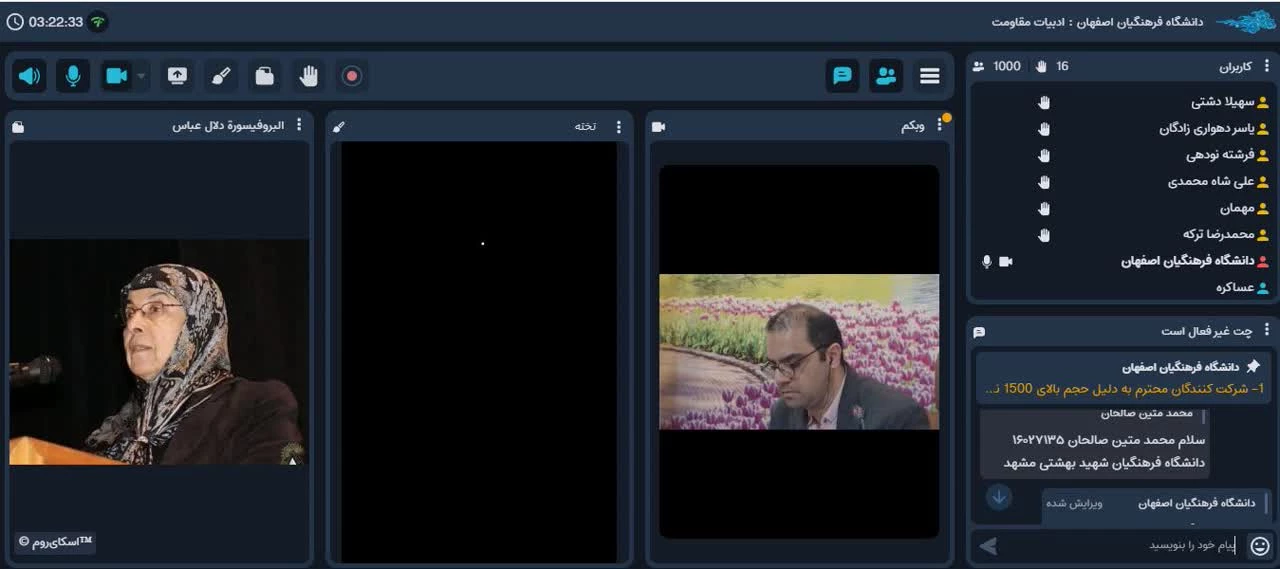The height and width of the screenshot is (569, 1280).
Task: Show the chat panel from the toolbar
Action: [843, 76]
